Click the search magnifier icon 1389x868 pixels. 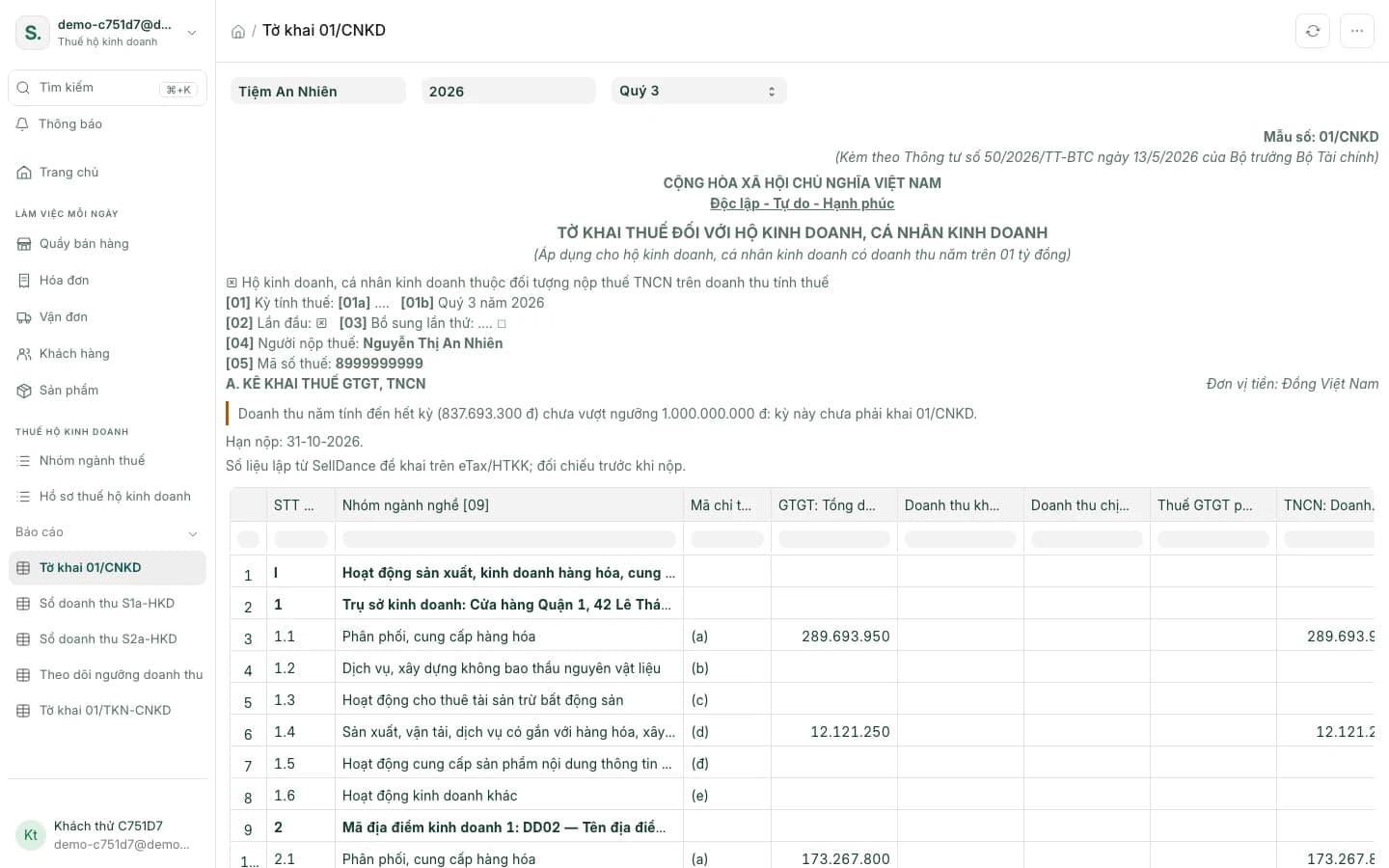pos(23,88)
